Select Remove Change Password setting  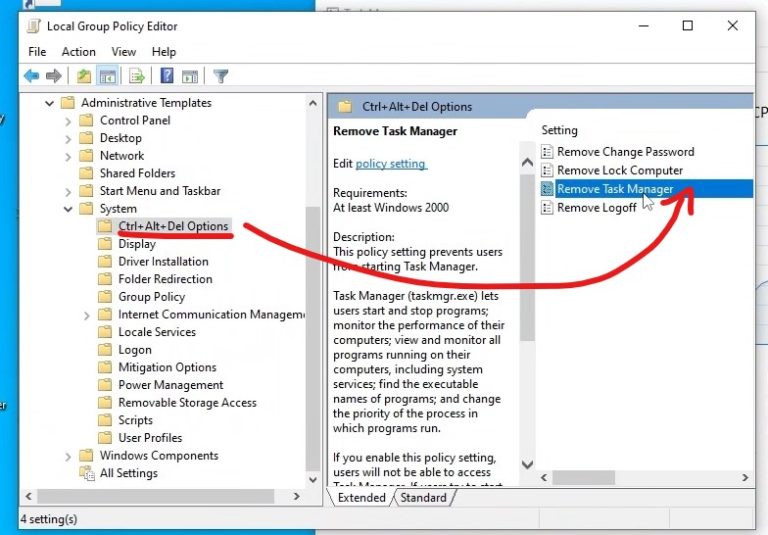click(625, 152)
